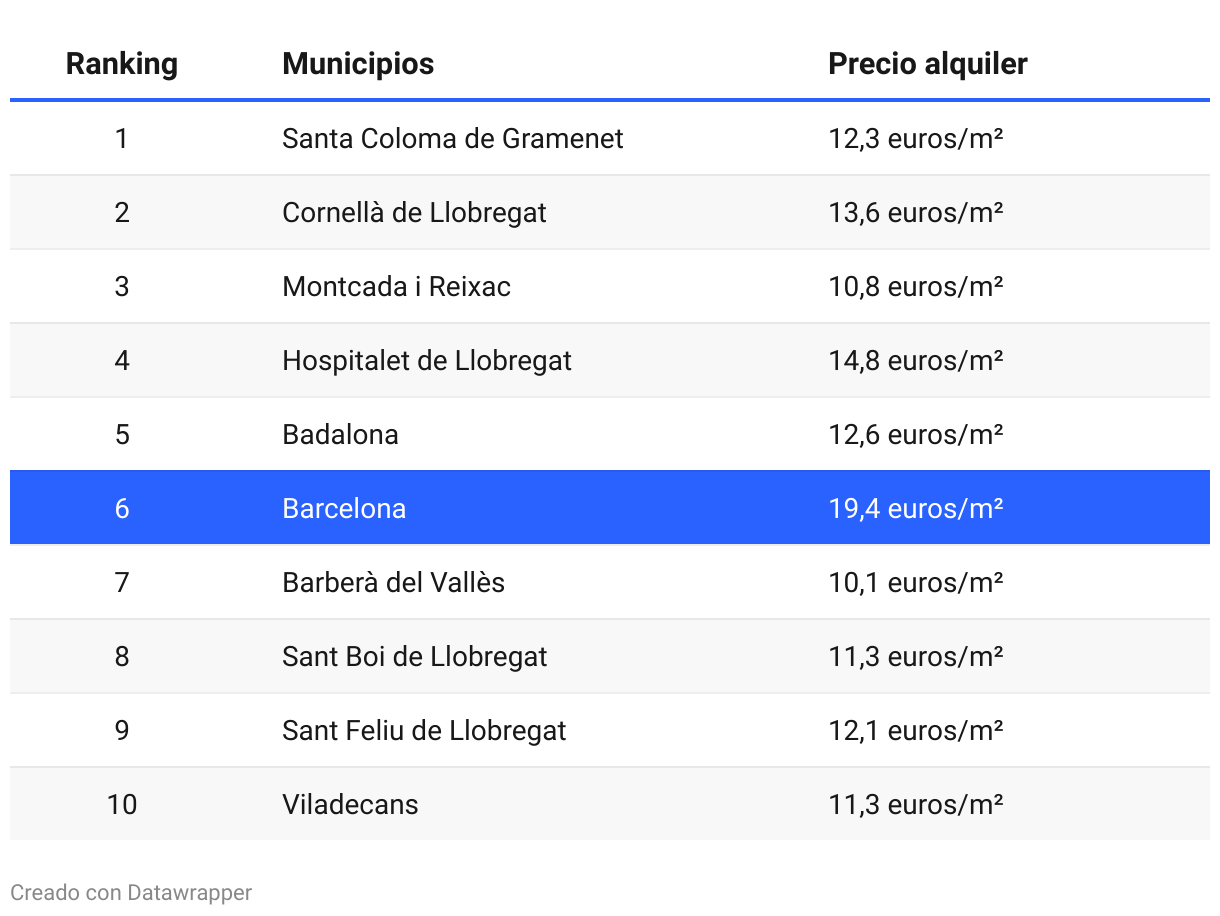Click the 10,1 euros/m² price value
The image size is (1220, 916).
(x=915, y=582)
